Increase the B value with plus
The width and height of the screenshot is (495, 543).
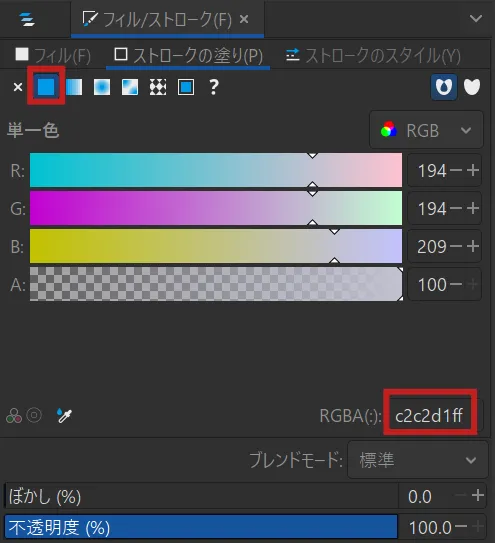[473, 247]
